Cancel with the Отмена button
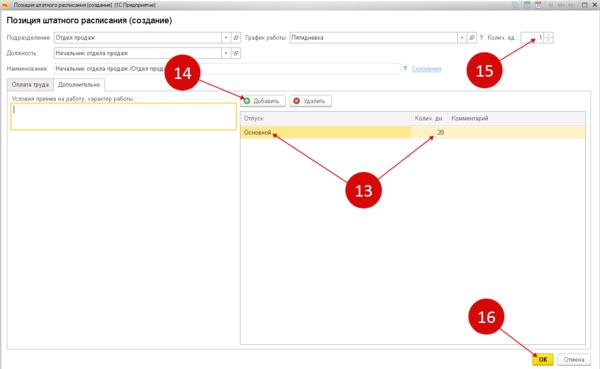 pyautogui.click(x=574, y=359)
